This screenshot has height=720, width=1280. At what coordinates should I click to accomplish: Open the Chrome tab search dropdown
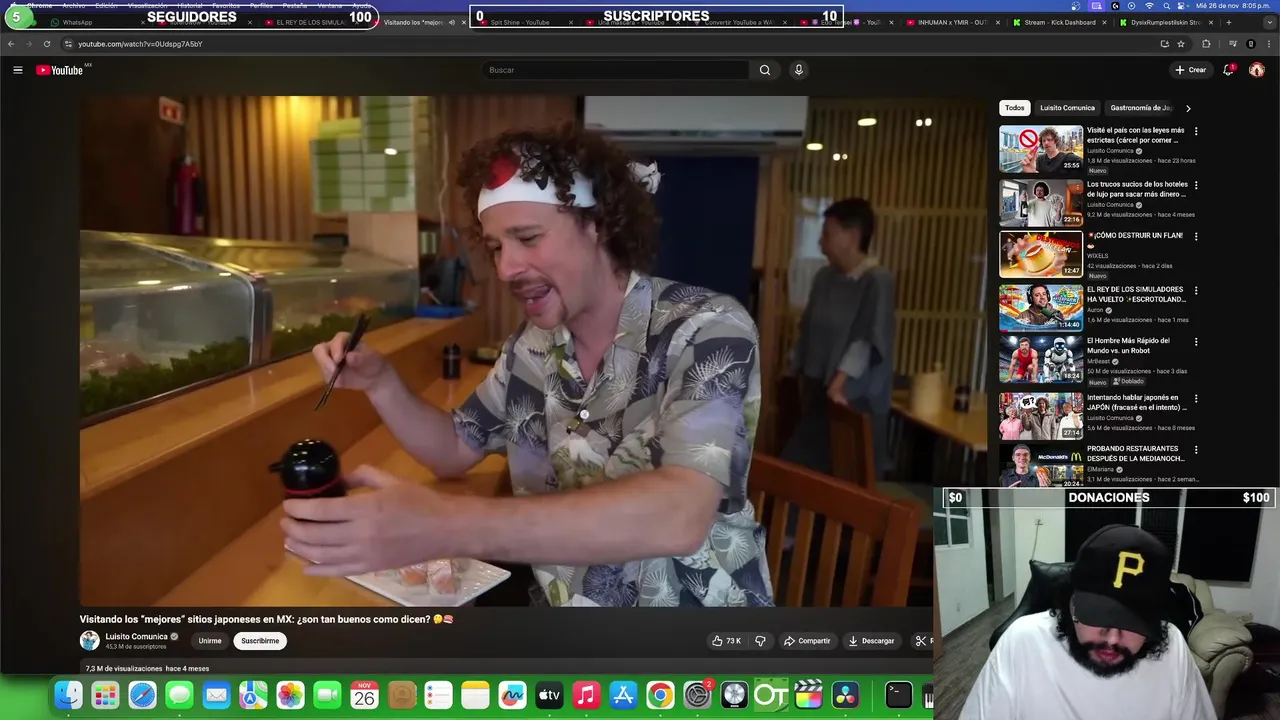pos(1269,22)
